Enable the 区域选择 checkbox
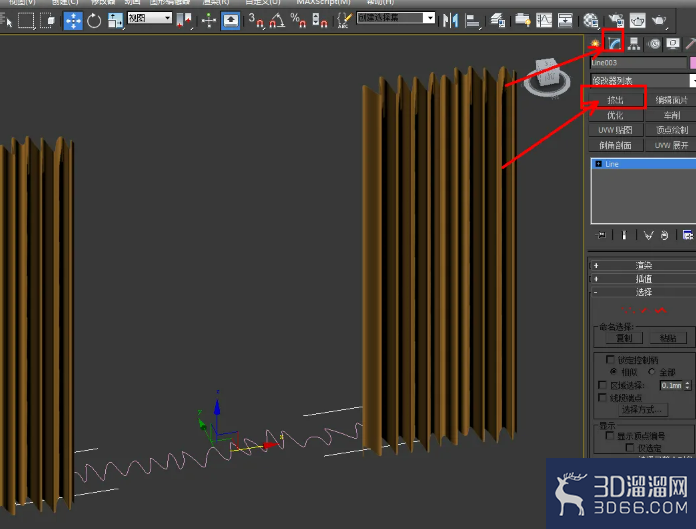Image resolution: width=696 pixels, height=529 pixels. [602, 385]
